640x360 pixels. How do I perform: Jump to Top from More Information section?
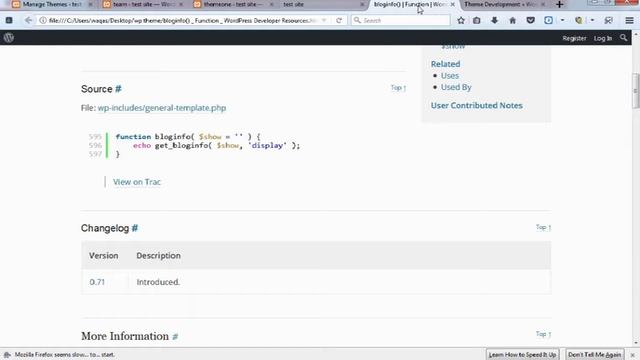(543, 334)
